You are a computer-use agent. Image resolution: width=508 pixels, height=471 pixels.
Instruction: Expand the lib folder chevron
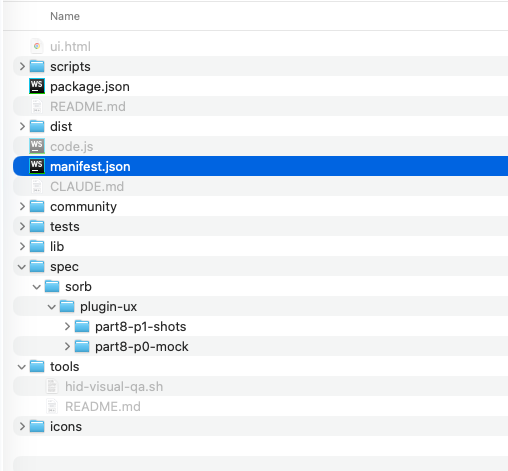[x=22, y=246]
